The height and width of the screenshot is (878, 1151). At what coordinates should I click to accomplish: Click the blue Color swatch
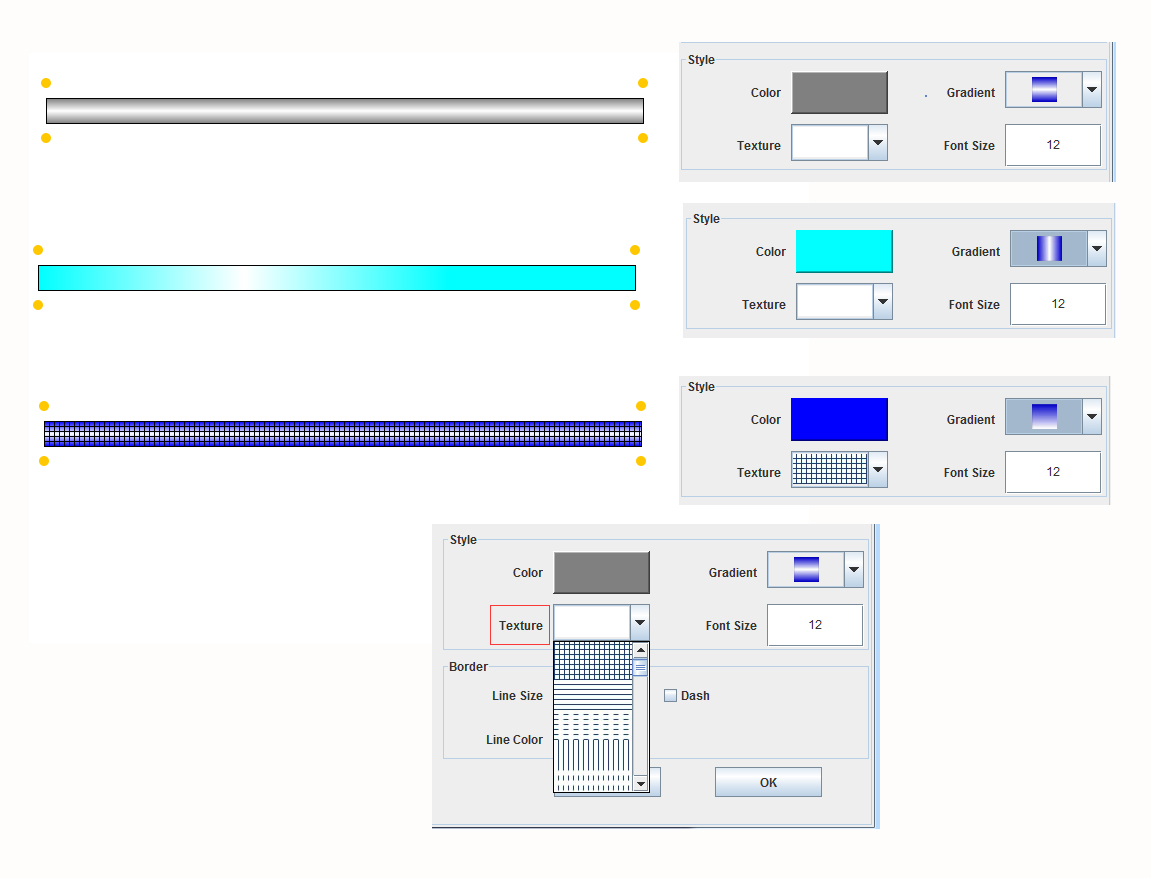point(839,419)
